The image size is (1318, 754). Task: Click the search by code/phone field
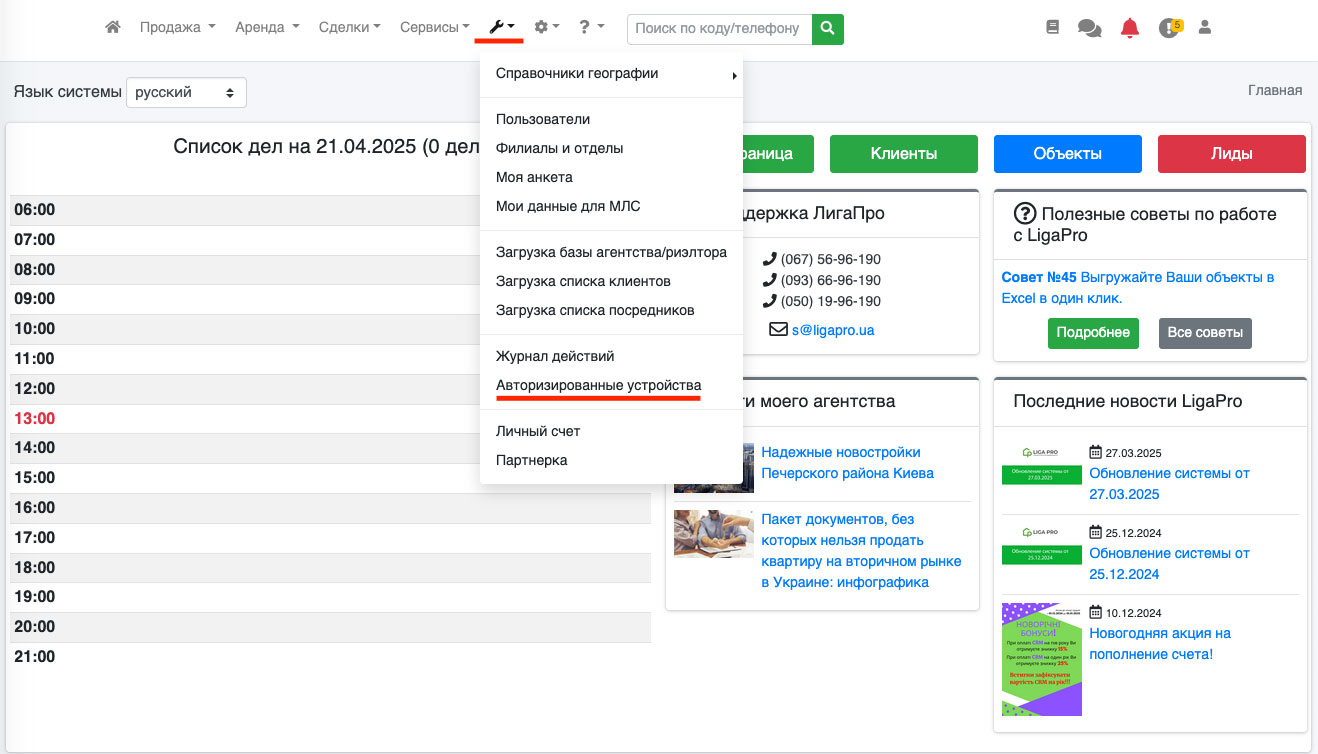click(x=718, y=29)
